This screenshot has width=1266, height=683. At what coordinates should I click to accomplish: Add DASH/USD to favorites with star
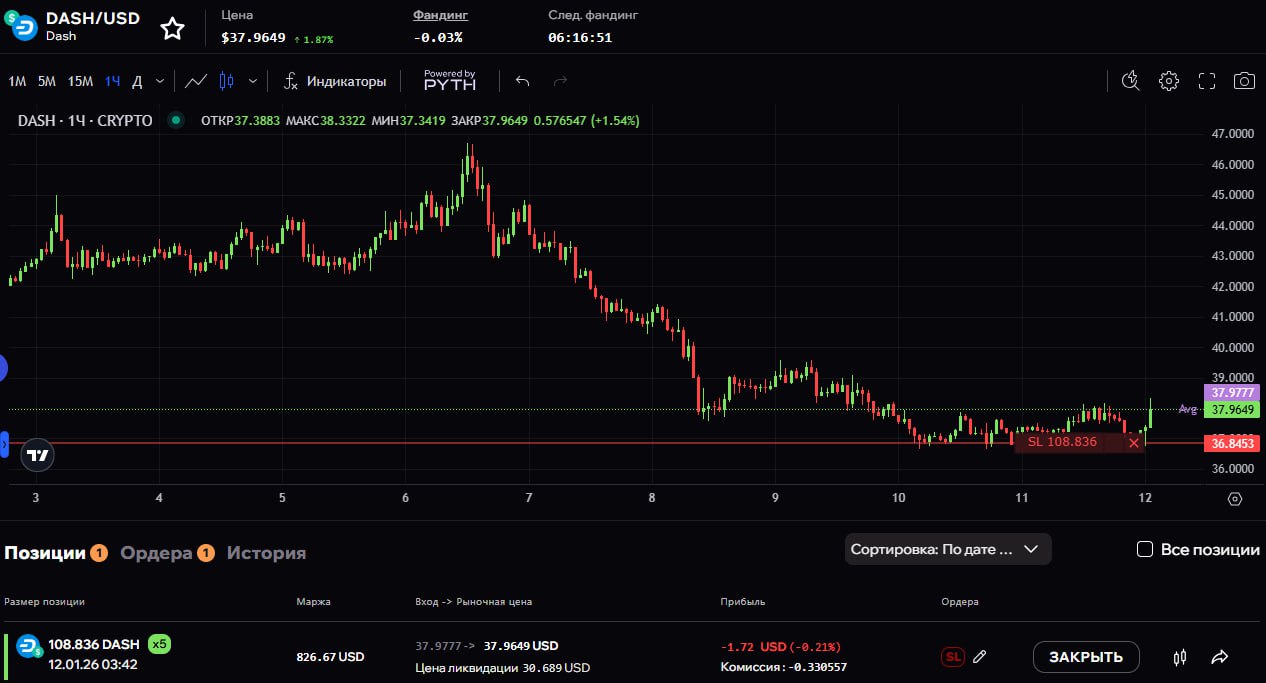click(173, 28)
